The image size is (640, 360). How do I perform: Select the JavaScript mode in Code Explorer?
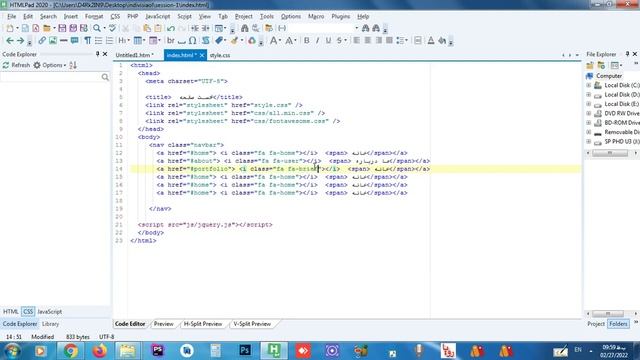pos(49,311)
